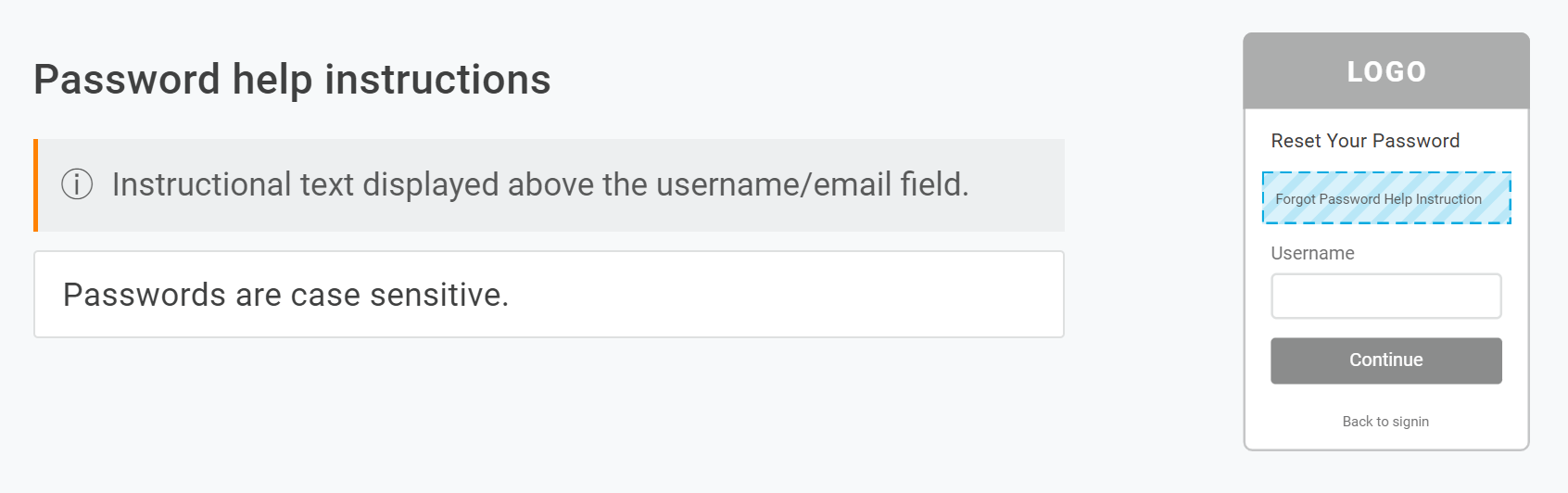The image size is (1568, 493).
Task: Click the word "Passwords" in the text box
Action: coord(145,295)
